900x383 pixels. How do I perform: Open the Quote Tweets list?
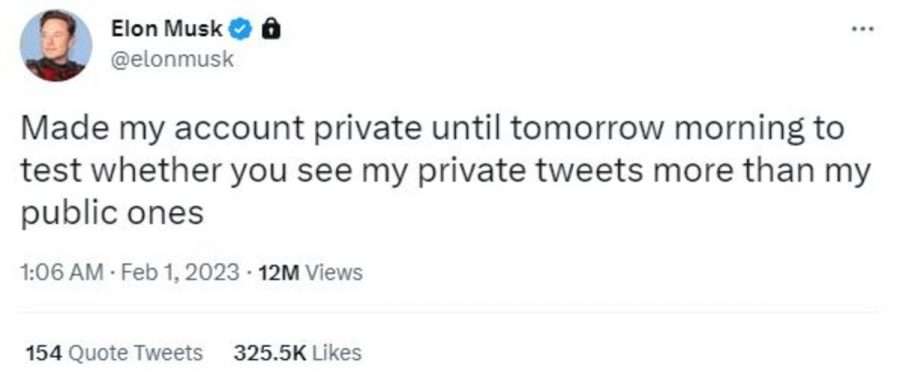pos(135,353)
